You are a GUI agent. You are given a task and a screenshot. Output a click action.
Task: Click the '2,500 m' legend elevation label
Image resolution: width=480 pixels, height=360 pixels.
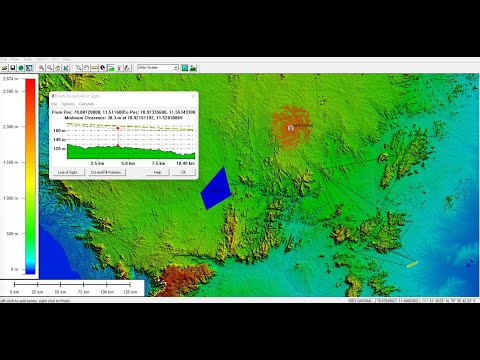tap(10, 91)
